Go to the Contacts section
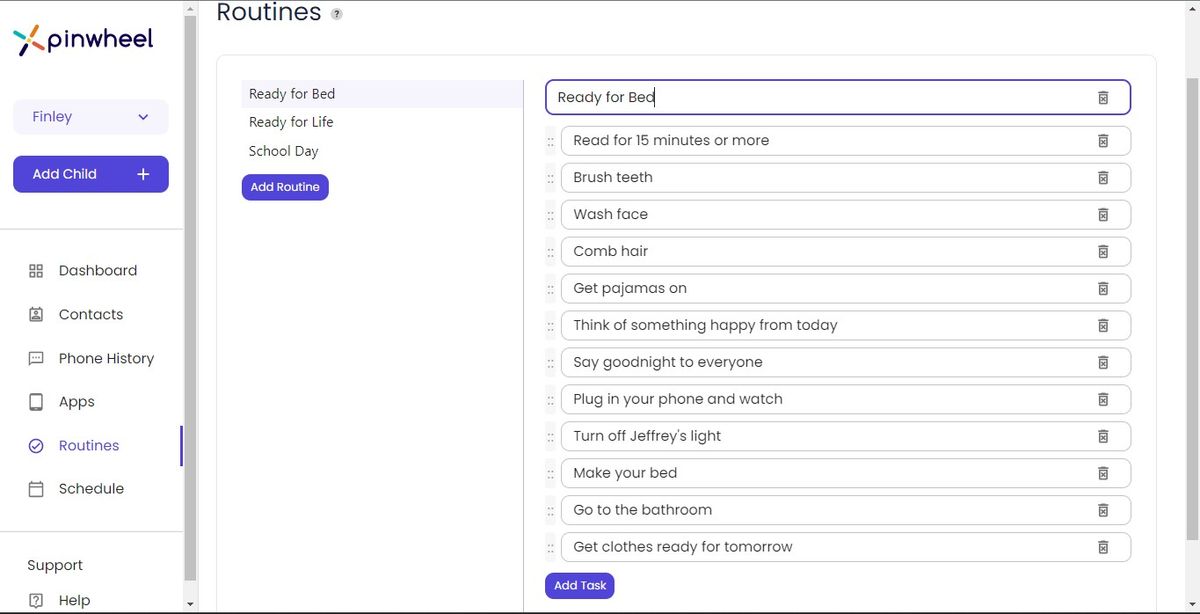Viewport: 1200px width, 614px height. click(x=90, y=315)
